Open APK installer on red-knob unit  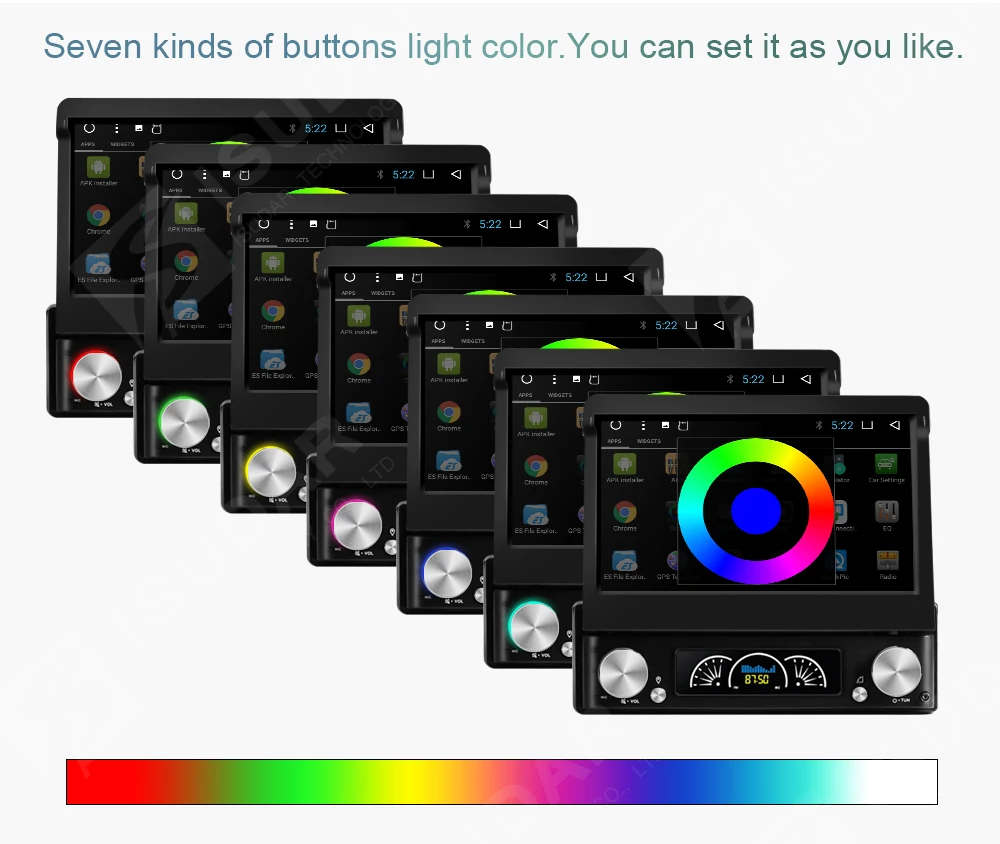tap(98, 171)
